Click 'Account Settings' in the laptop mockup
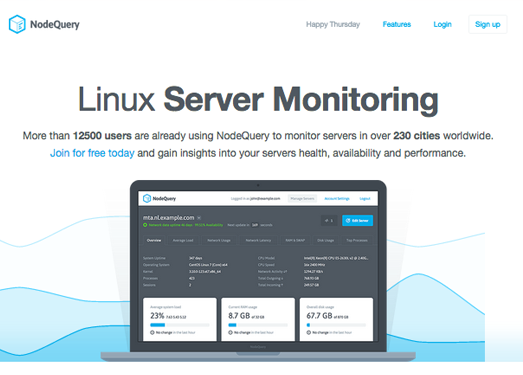 337,199
